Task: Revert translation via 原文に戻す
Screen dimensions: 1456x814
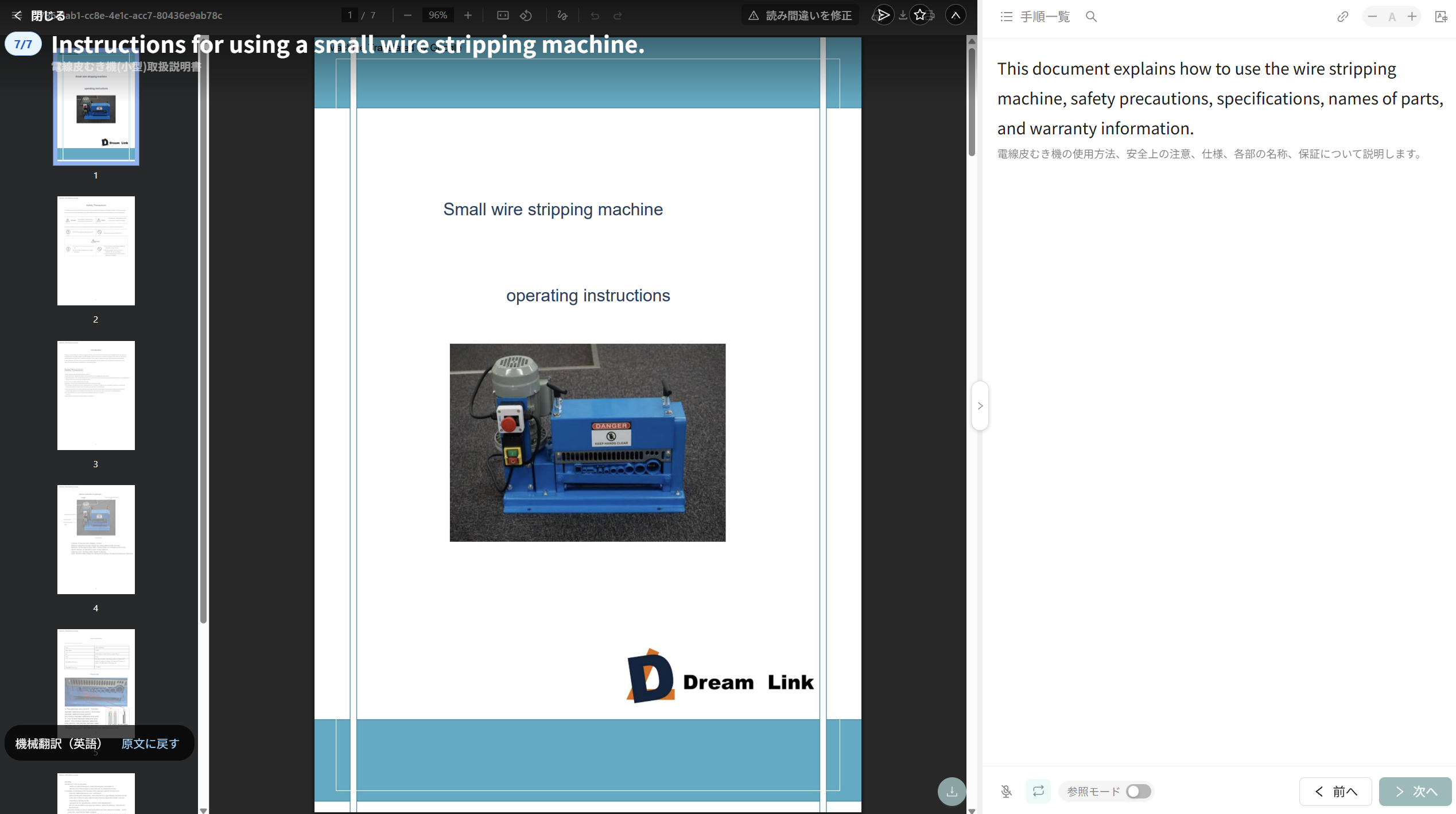Action: pos(150,743)
